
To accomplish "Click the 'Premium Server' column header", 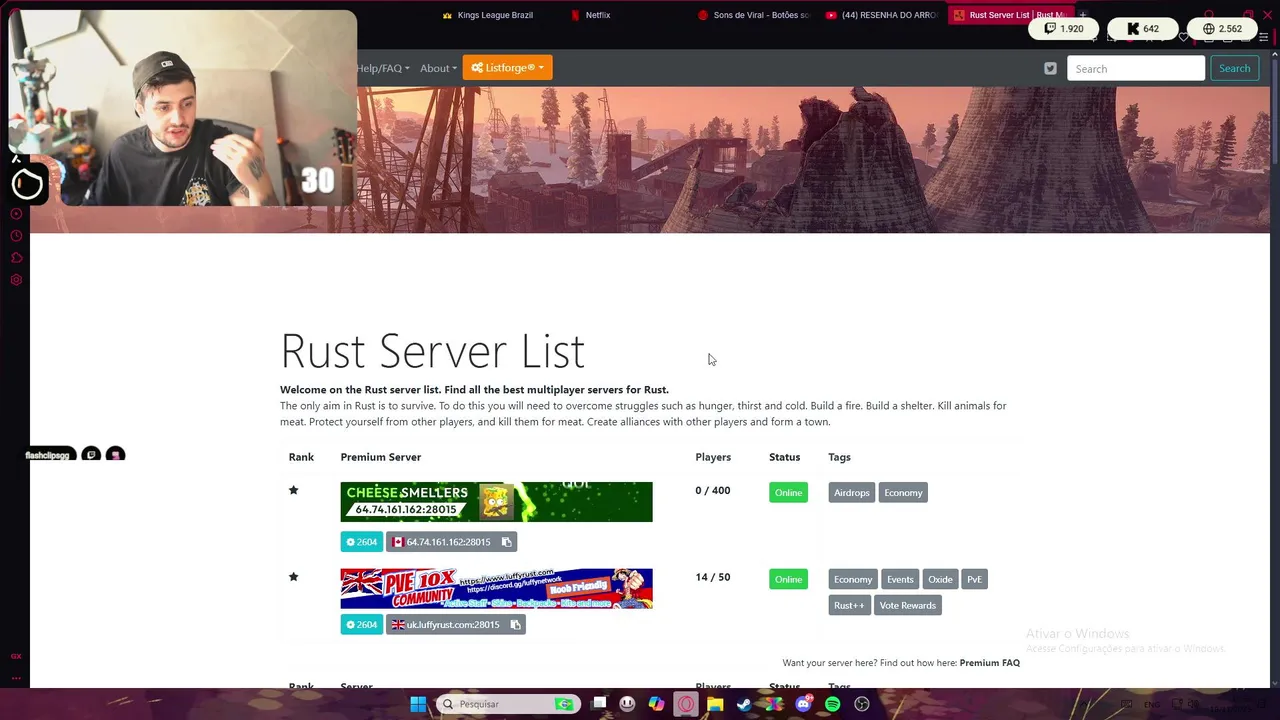I will [x=381, y=457].
